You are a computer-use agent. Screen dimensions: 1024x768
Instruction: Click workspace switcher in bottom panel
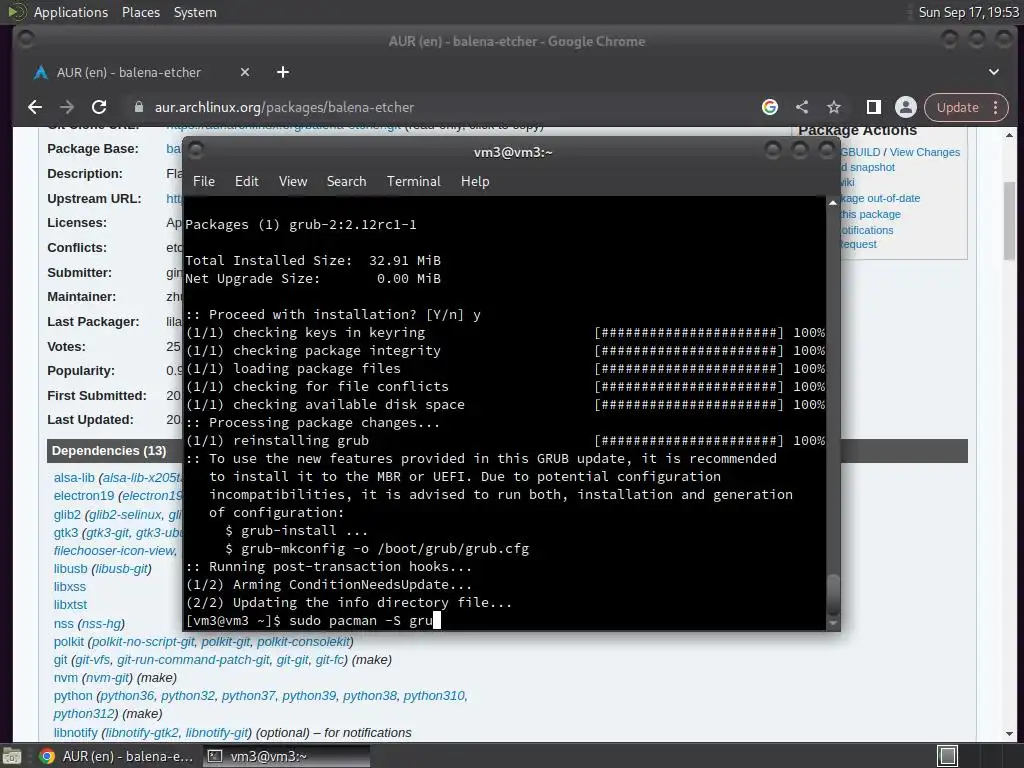pyautogui.click(x=947, y=756)
